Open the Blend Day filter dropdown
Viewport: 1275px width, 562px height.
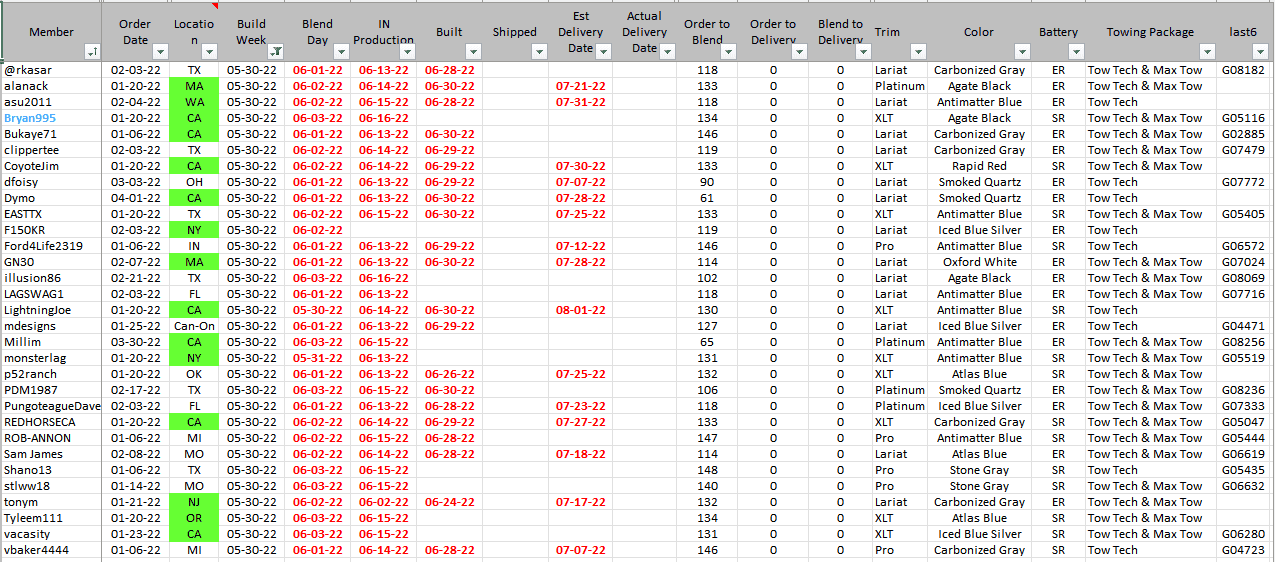(341, 52)
